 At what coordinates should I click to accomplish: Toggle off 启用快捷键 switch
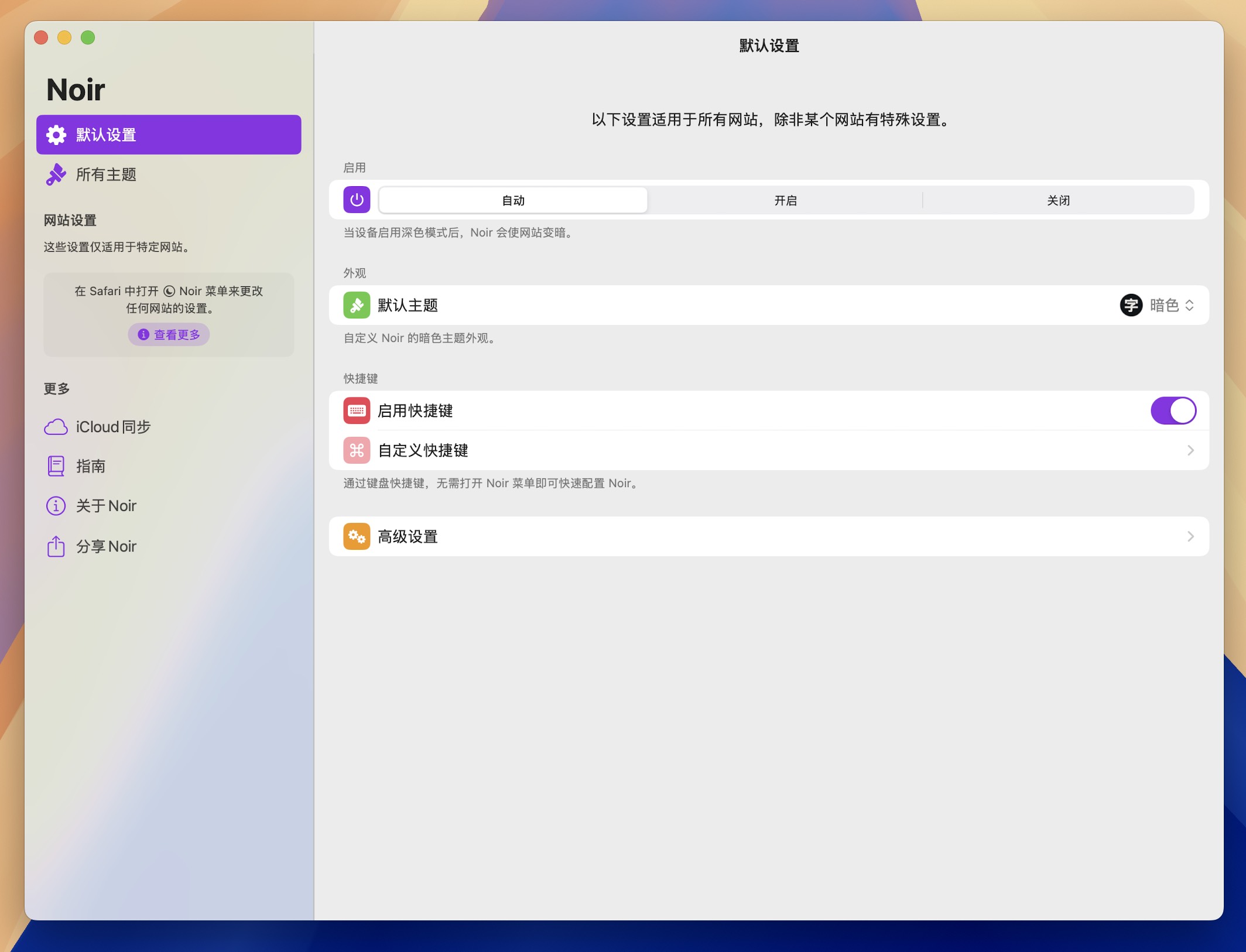pos(1173,410)
